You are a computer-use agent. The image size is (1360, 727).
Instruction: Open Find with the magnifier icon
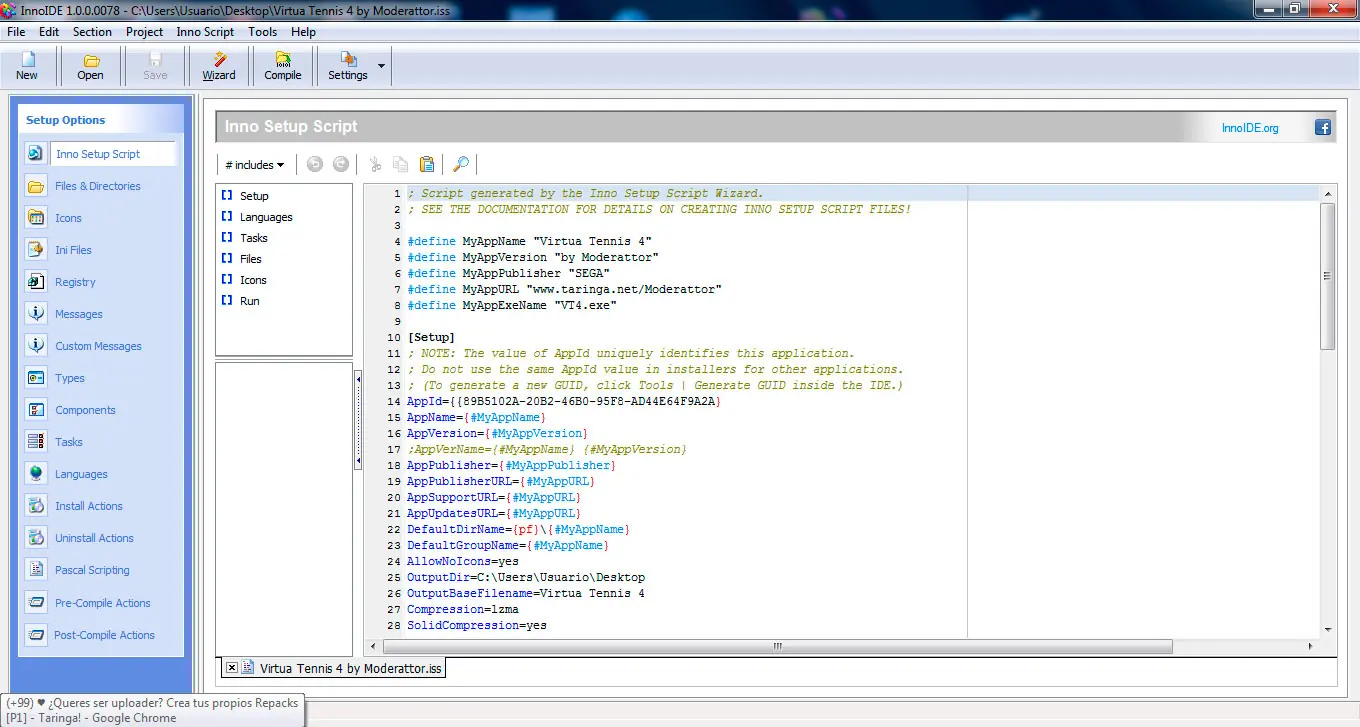[x=461, y=165]
